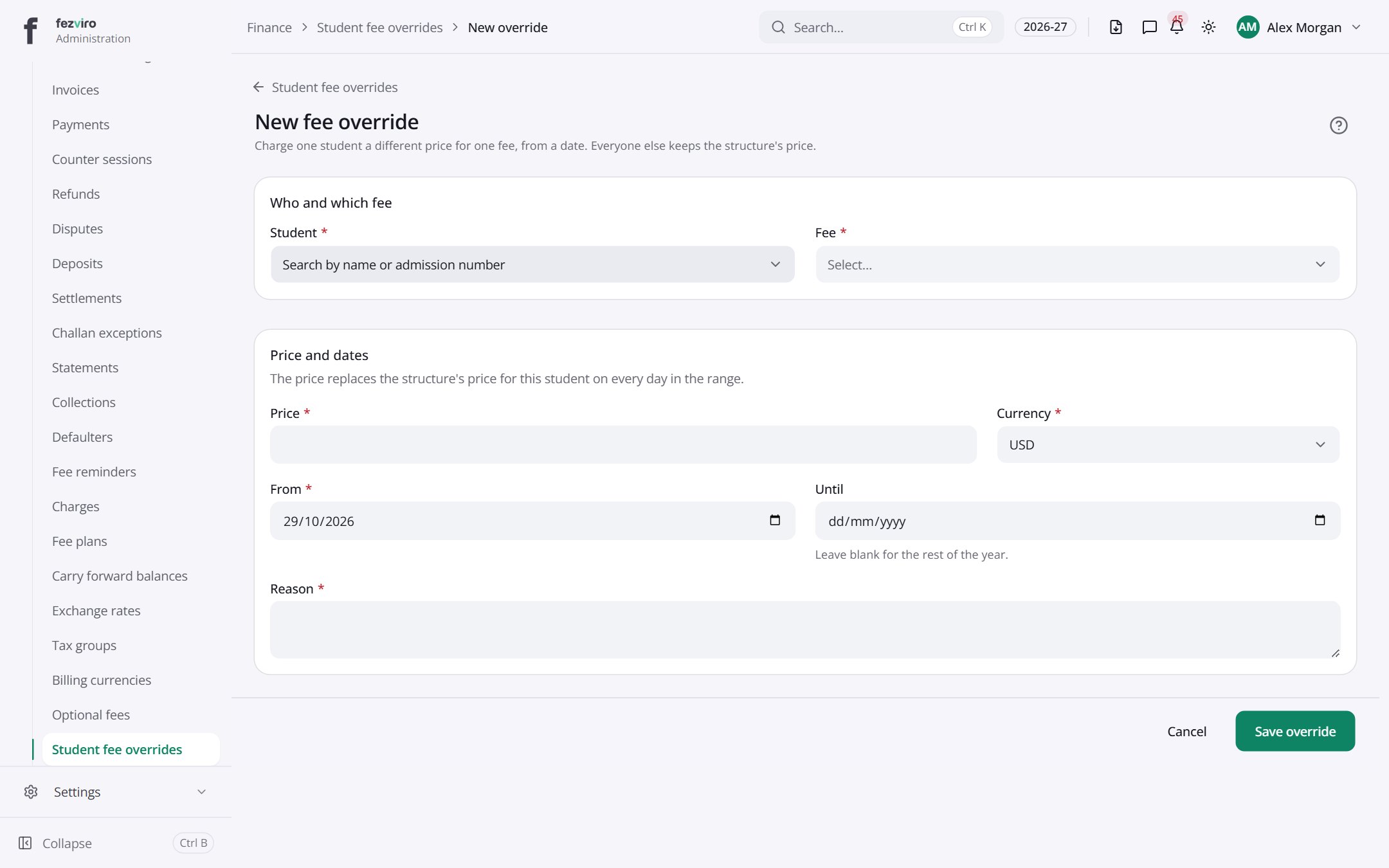The image size is (1389, 868).
Task: Open the Until date calendar picker
Action: [x=1320, y=520]
